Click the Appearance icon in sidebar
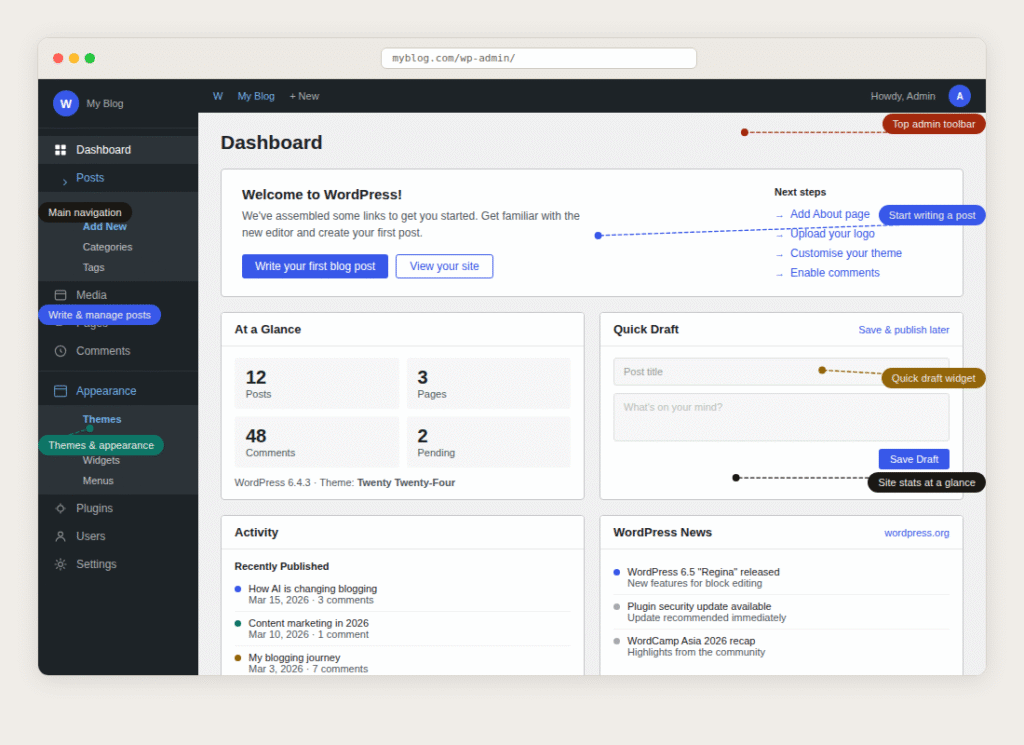Image resolution: width=1024 pixels, height=745 pixels. pos(60,391)
